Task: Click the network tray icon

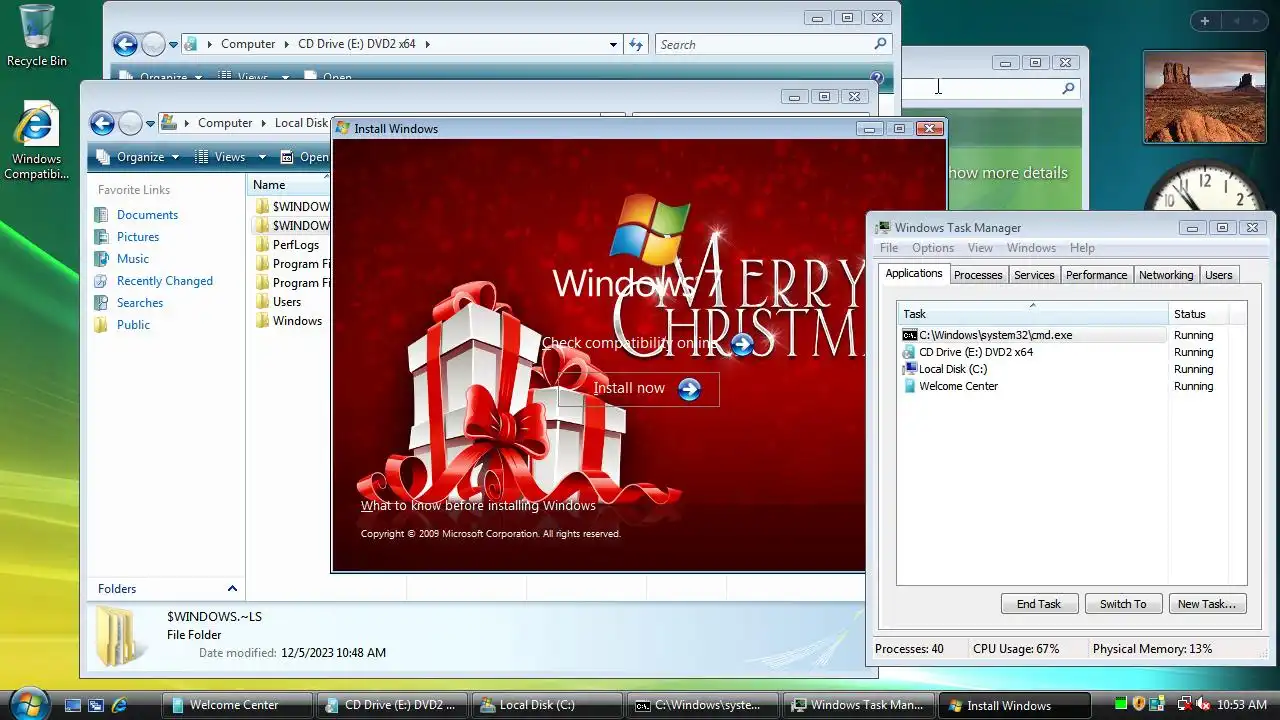Action: (1183, 705)
